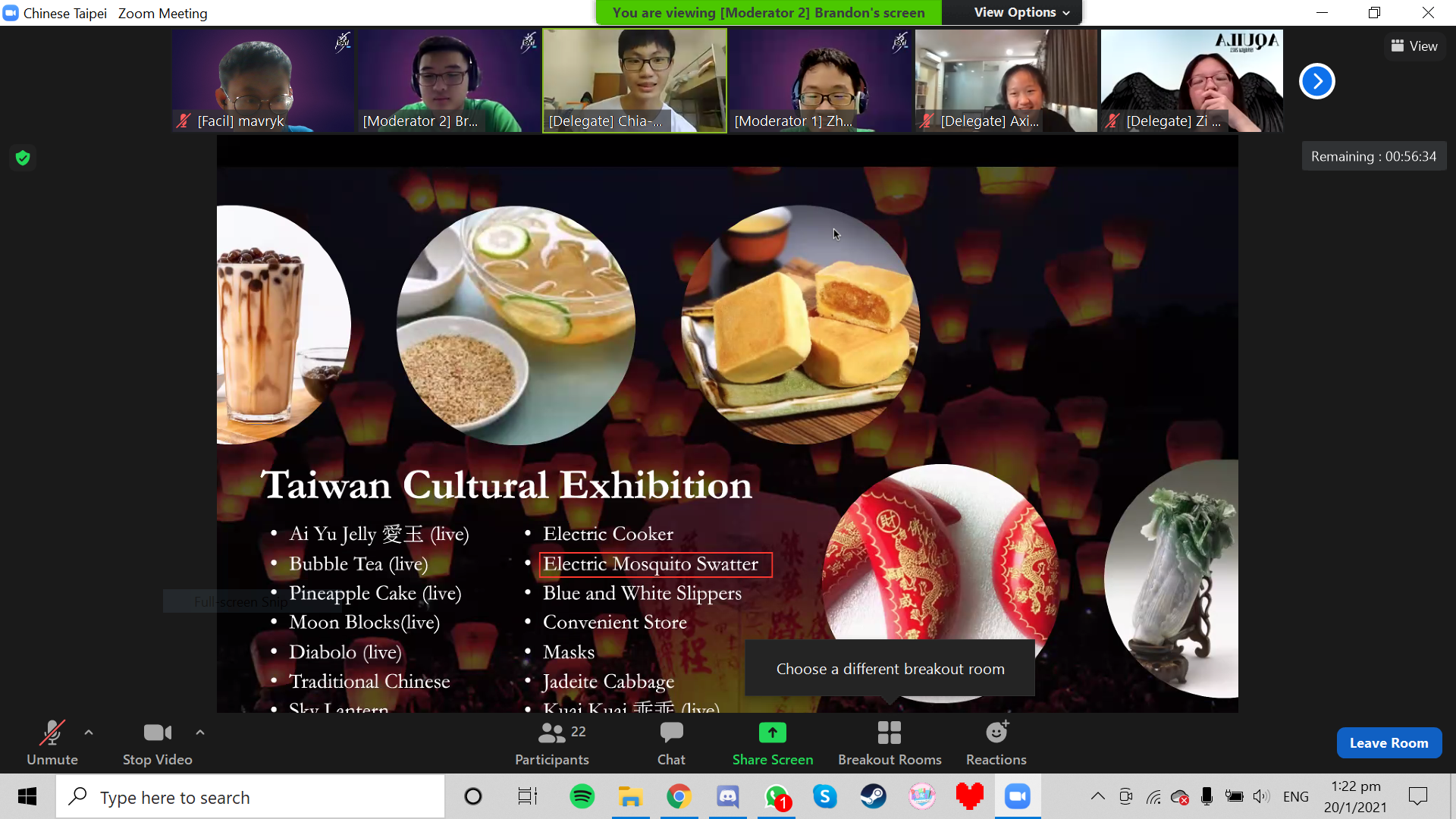1456x819 pixels.
Task: Open the View layout menu
Action: [x=1414, y=46]
